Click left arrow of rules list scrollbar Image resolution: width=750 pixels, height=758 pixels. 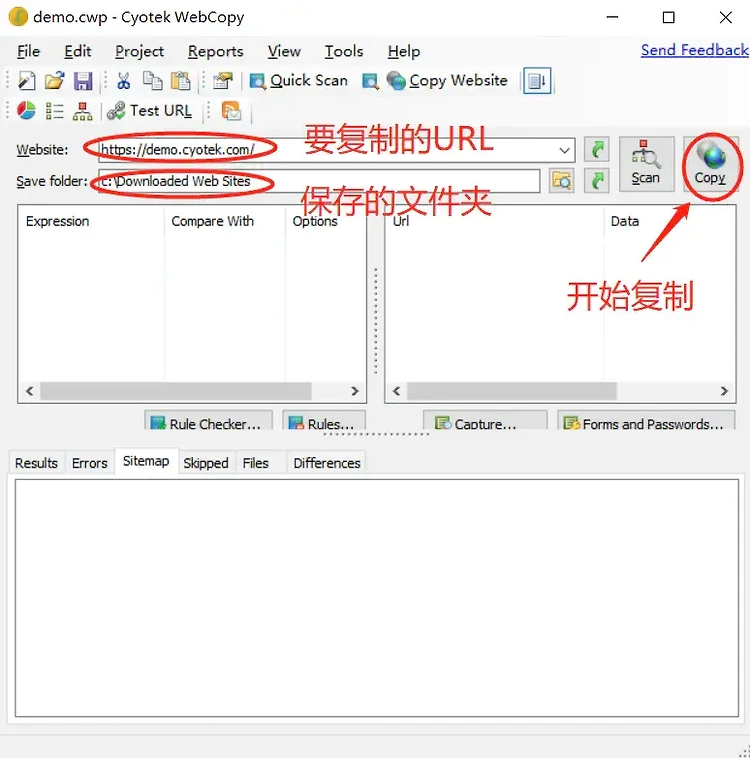coord(29,391)
